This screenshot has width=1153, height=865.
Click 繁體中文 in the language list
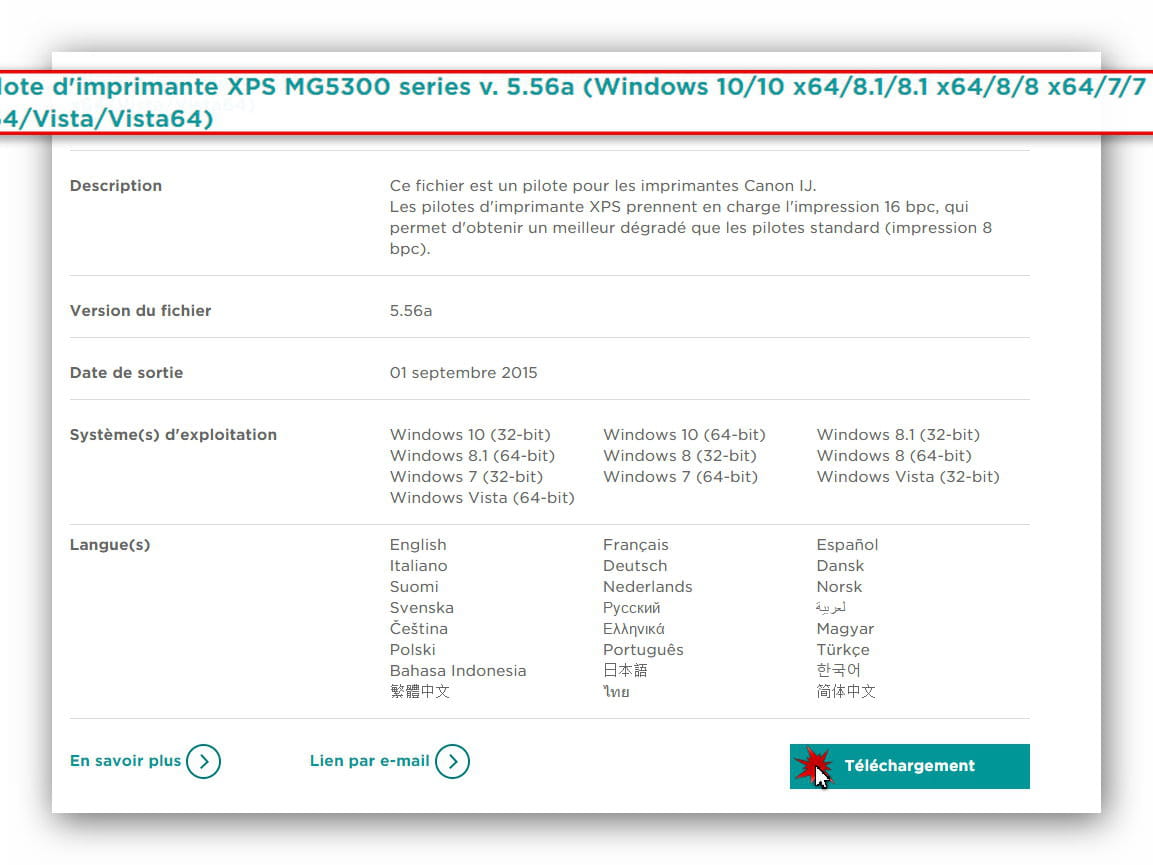tap(419, 691)
